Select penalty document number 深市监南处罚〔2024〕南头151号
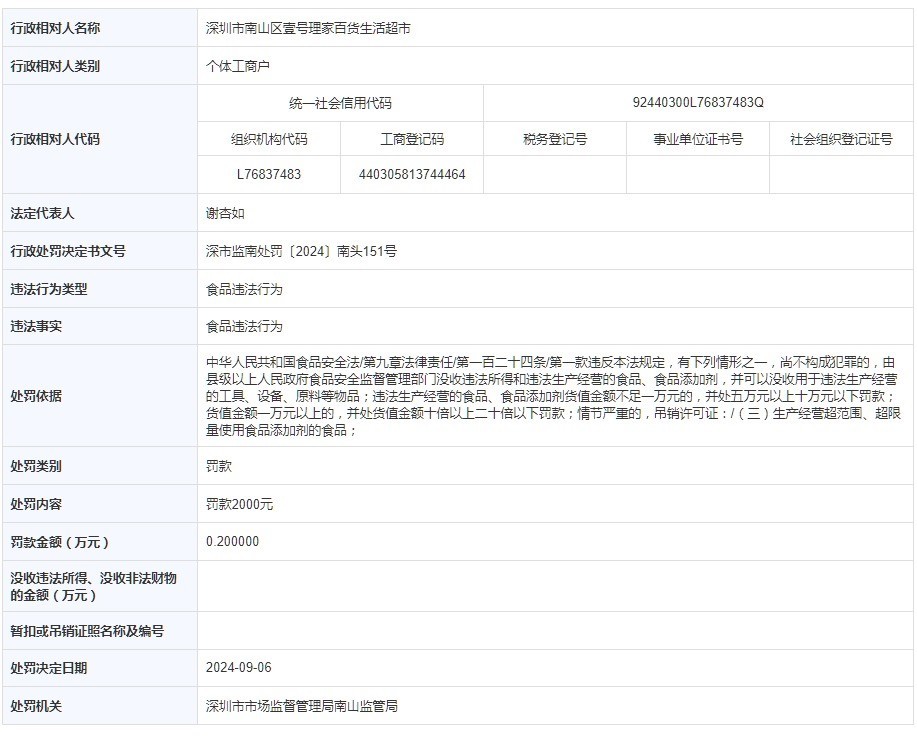Screen dimensions: 917x736 click(x=301, y=252)
